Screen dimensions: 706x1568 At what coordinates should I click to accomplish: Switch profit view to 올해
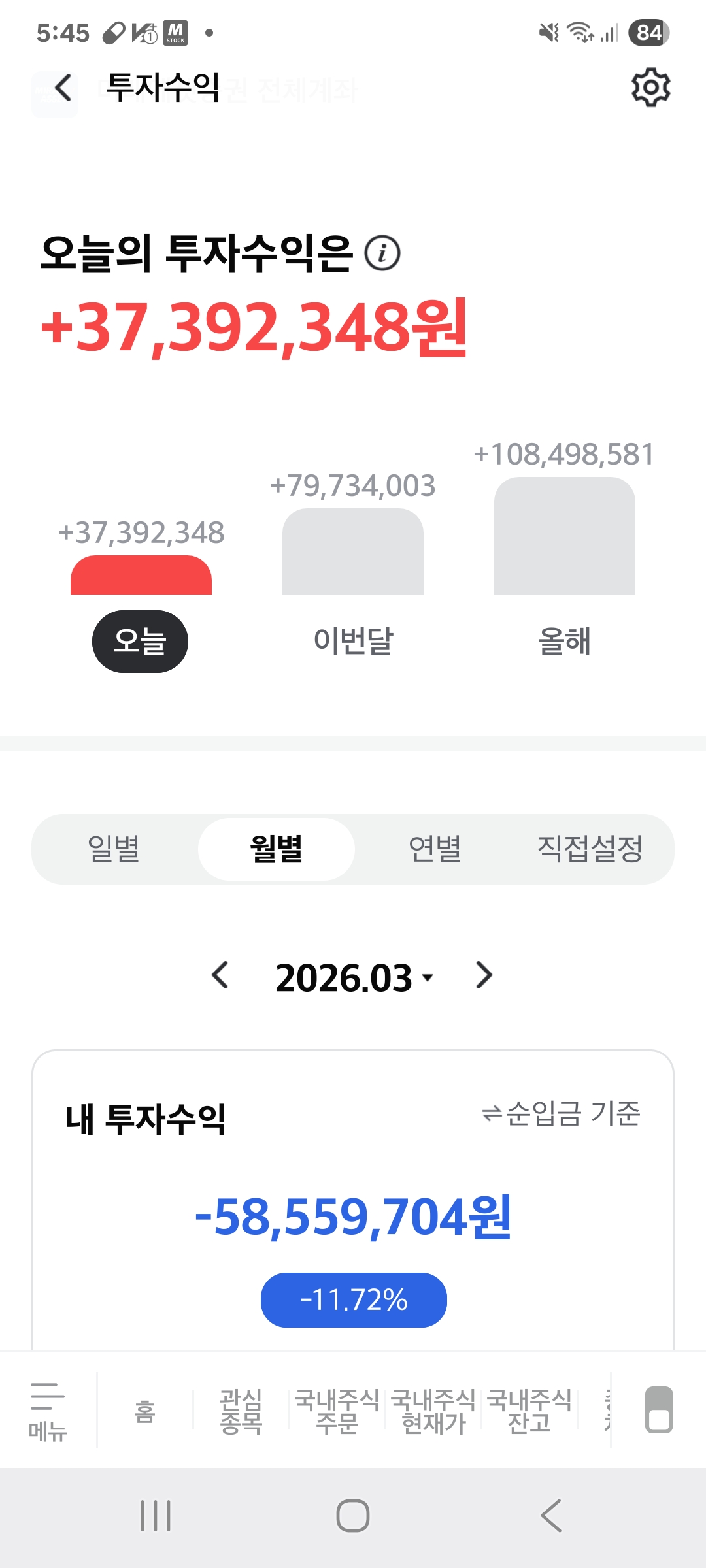pos(564,641)
